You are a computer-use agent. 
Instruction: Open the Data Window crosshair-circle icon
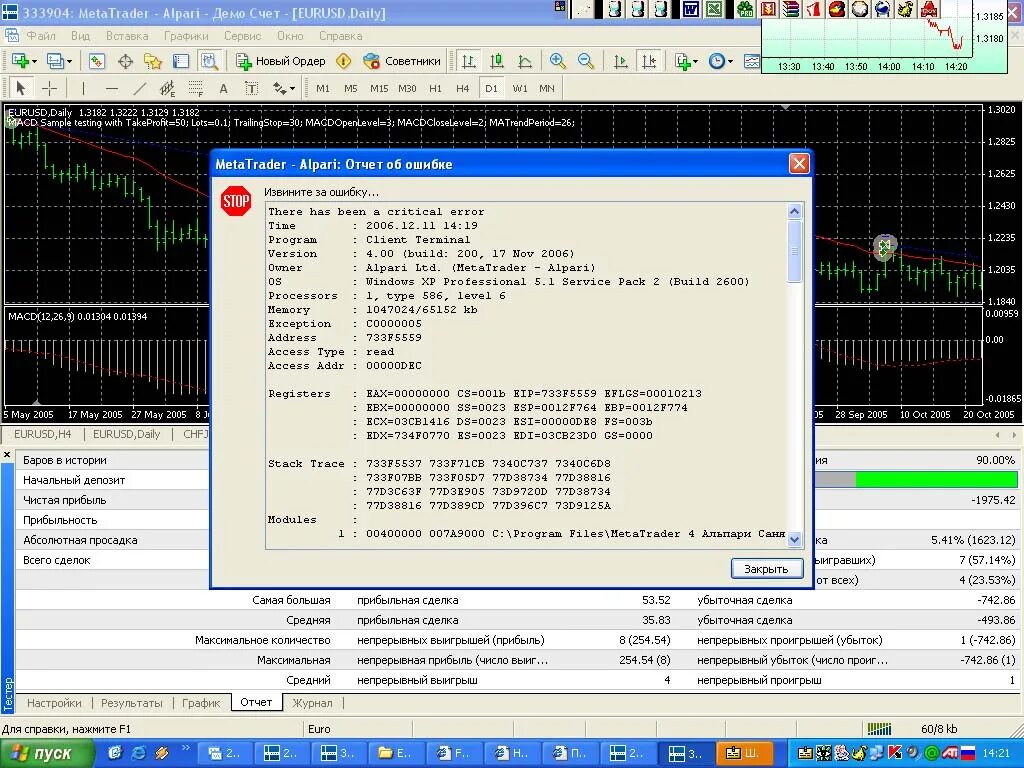click(x=125, y=61)
